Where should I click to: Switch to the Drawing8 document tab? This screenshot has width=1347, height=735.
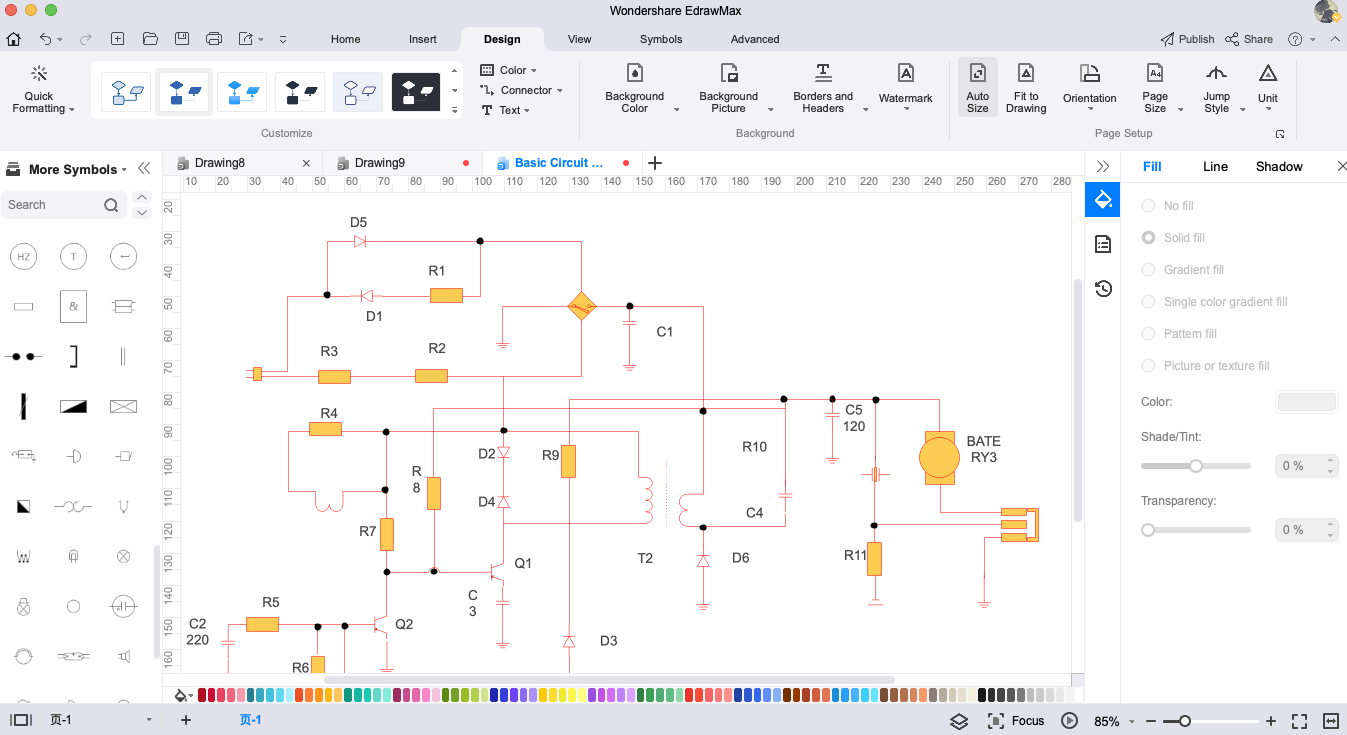[220, 163]
